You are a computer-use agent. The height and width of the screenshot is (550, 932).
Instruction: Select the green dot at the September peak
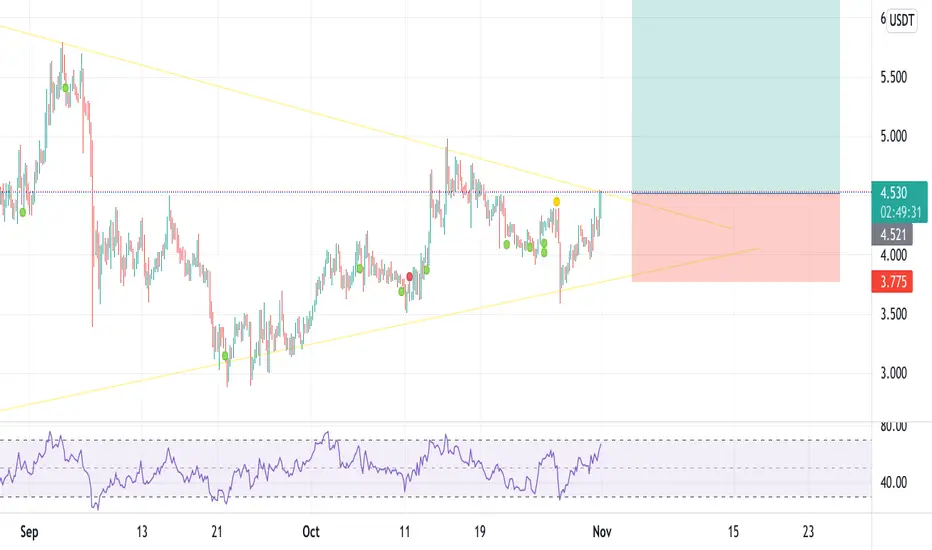click(65, 88)
